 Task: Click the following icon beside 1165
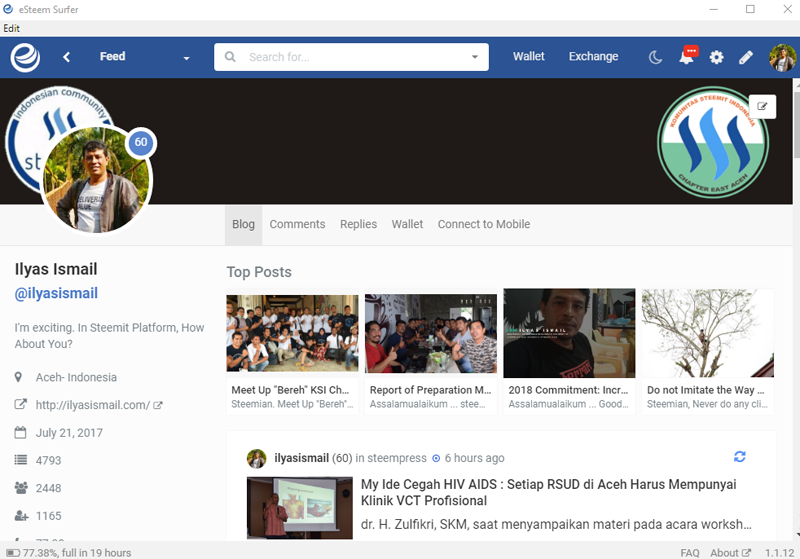pyautogui.click(x=21, y=516)
